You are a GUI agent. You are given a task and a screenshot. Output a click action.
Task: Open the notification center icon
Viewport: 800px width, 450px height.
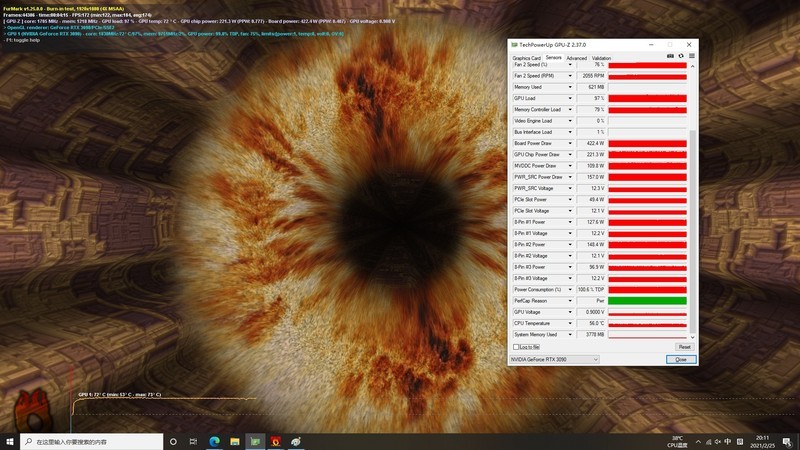787,442
